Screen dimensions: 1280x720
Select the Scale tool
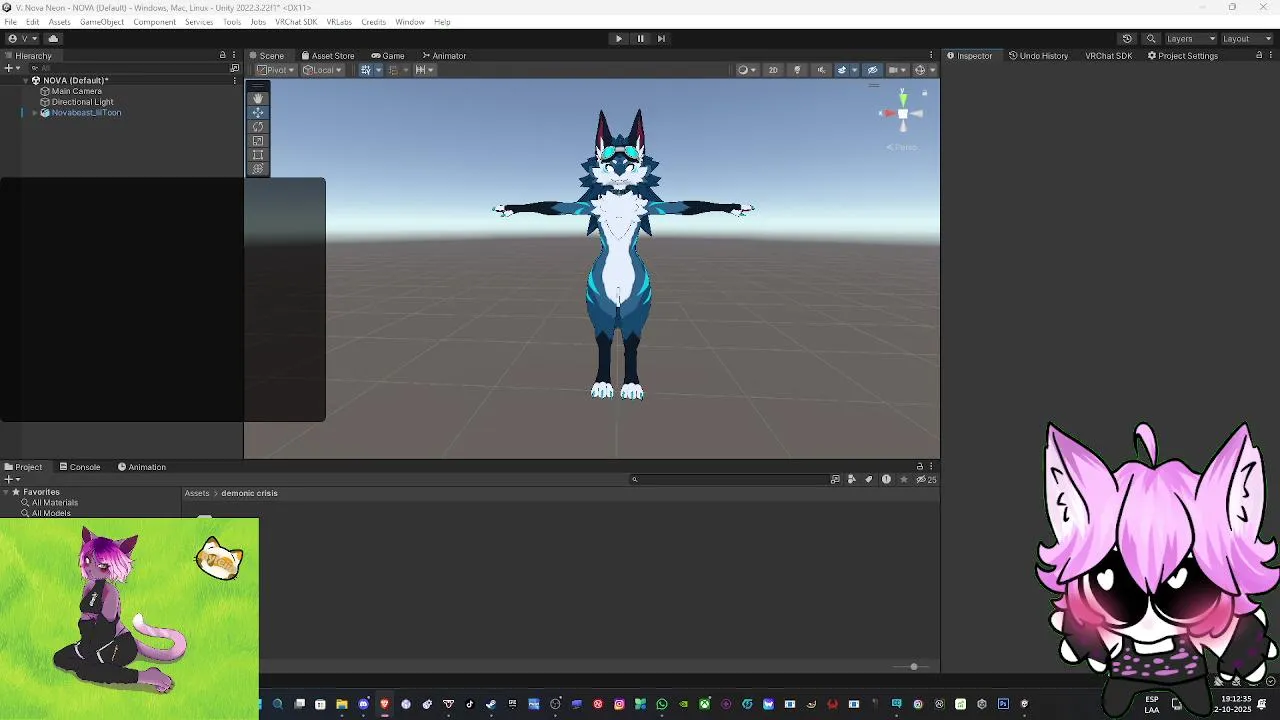tap(258, 140)
